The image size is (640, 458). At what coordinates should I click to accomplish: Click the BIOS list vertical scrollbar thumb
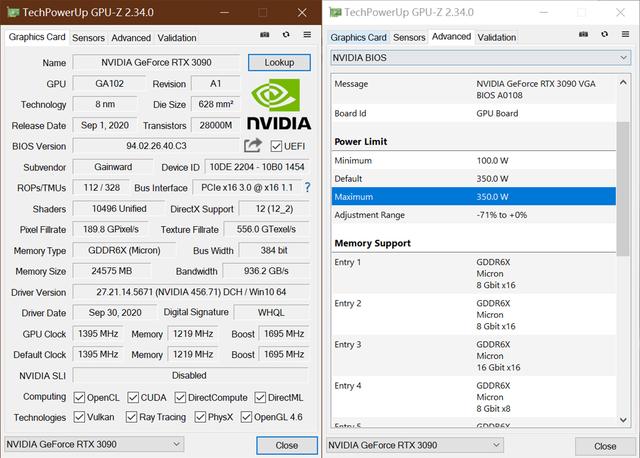[x=623, y=189]
